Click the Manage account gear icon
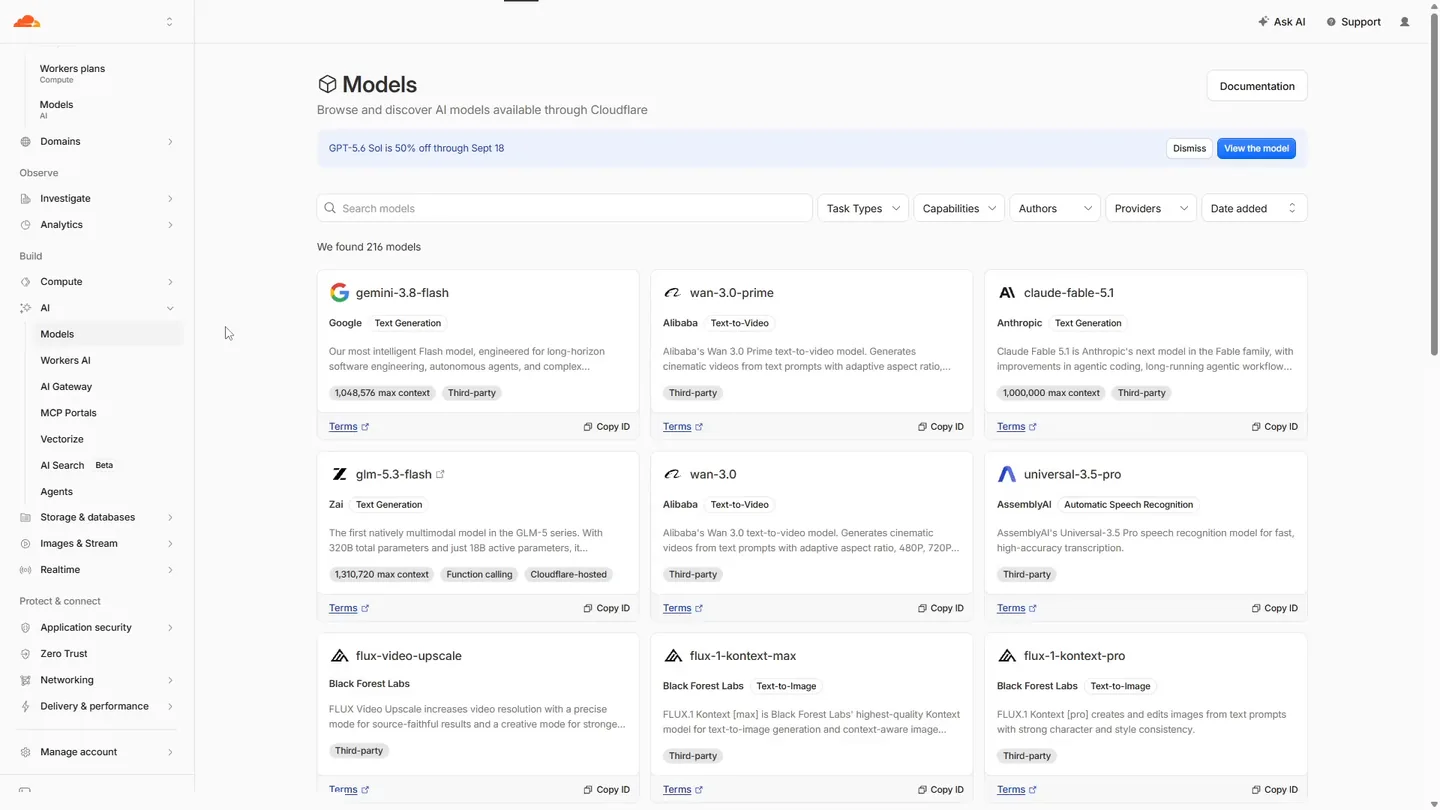This screenshot has width=1440, height=810. tap(25, 752)
